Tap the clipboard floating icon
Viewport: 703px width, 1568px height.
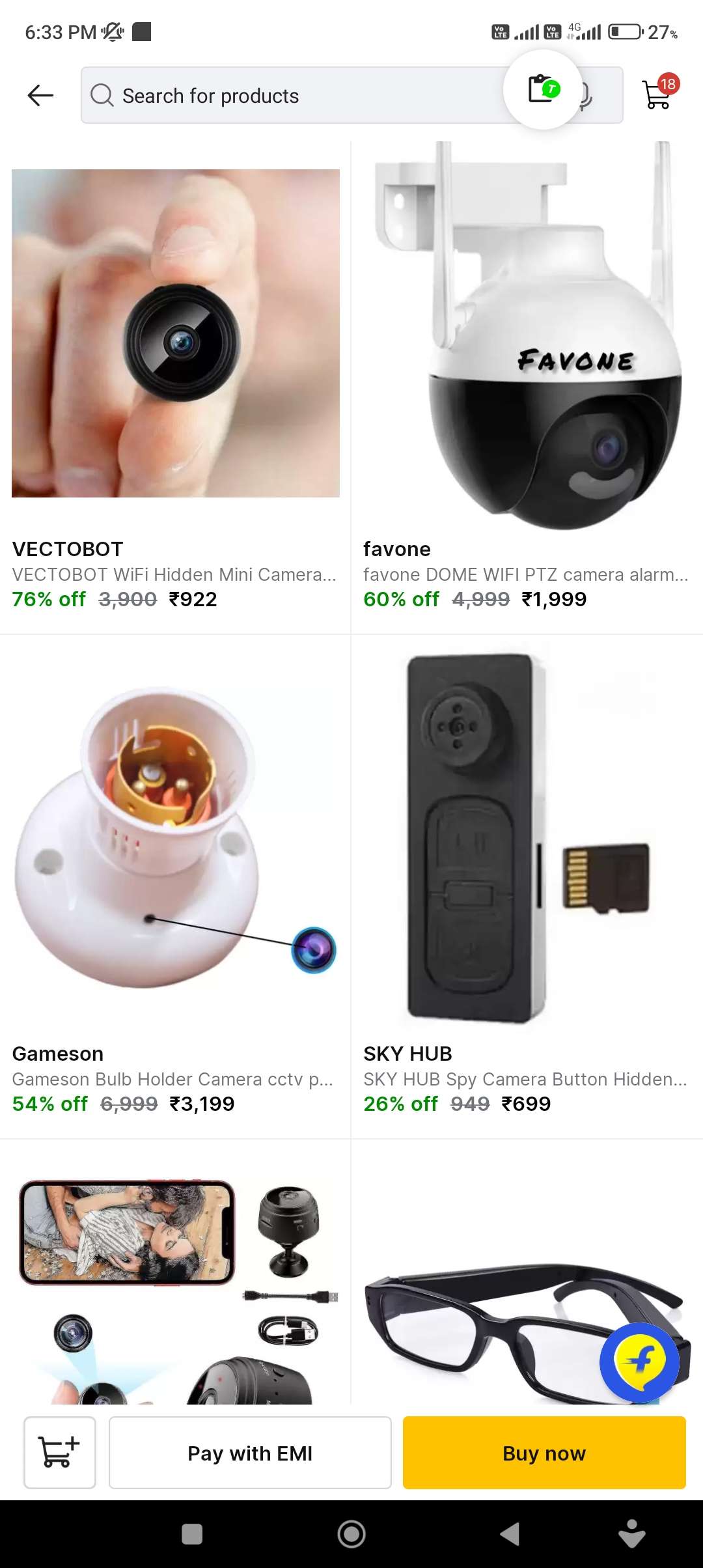[543, 90]
